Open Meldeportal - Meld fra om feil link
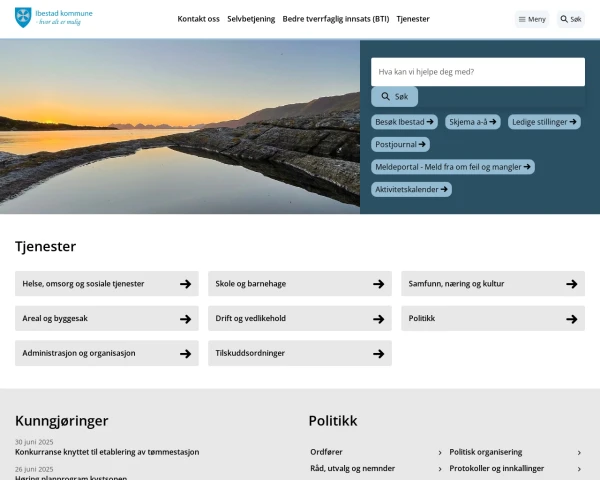Image resolution: width=600 pixels, height=480 pixels. click(x=453, y=167)
